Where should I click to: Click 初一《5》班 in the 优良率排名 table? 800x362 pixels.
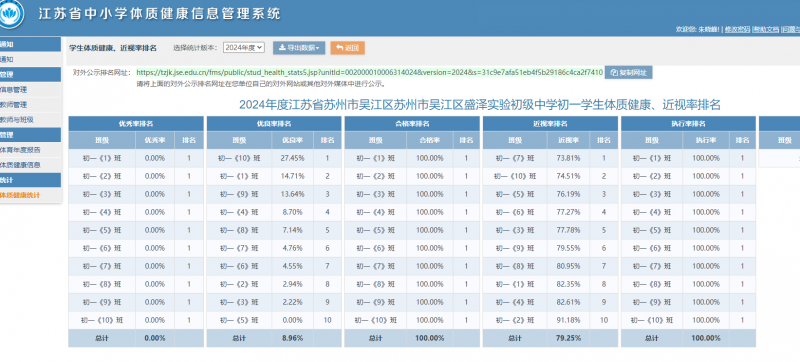point(239,320)
